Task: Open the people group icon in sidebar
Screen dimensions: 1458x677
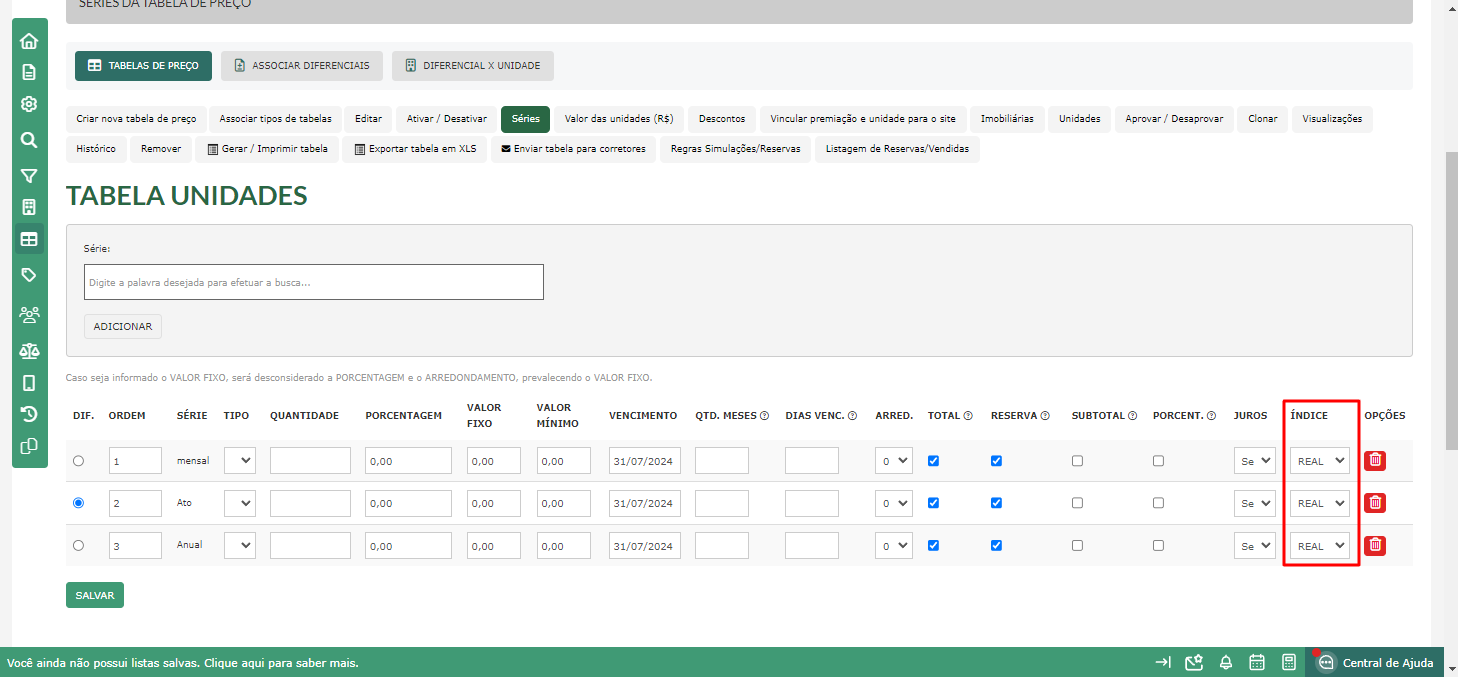Action: (x=29, y=315)
